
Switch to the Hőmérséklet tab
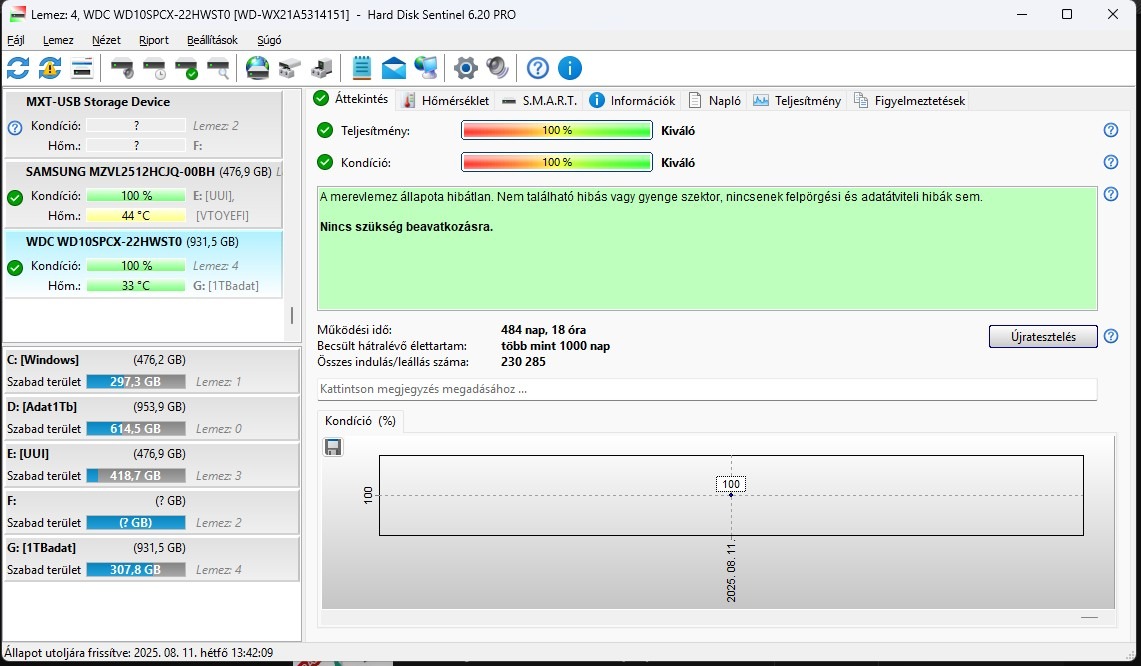click(446, 100)
